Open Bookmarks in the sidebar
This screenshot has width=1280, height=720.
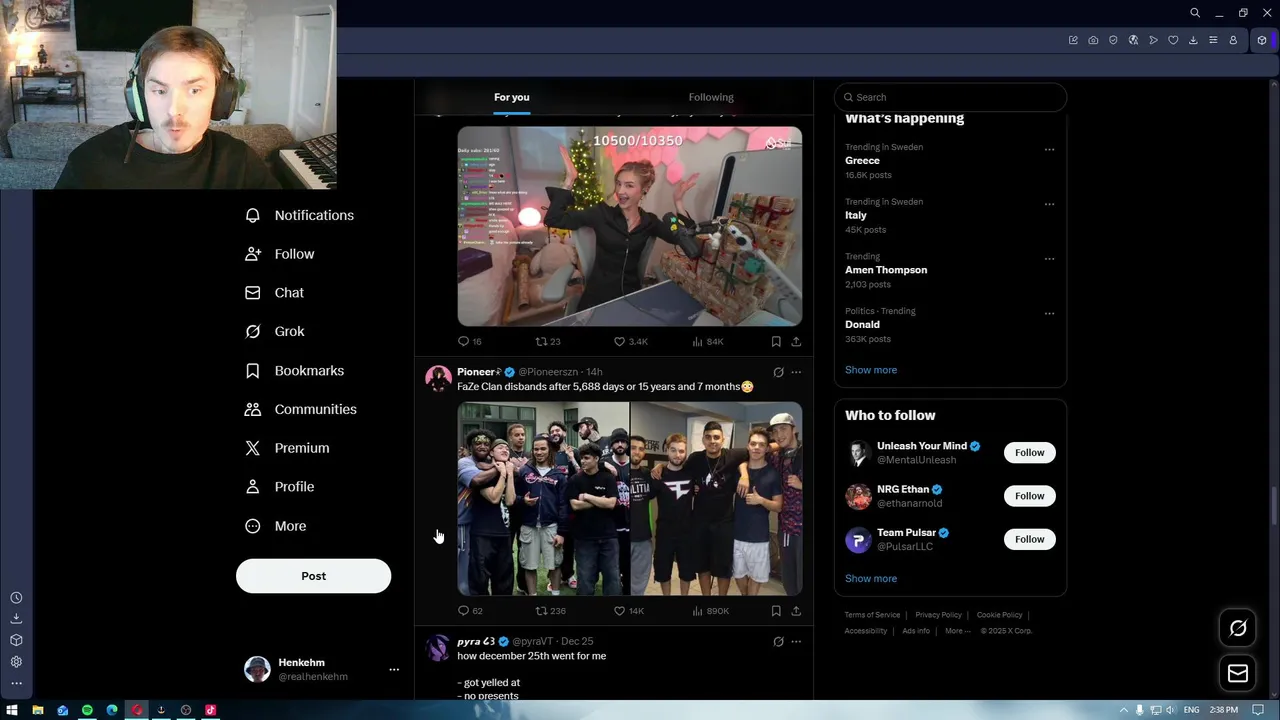[294, 371]
